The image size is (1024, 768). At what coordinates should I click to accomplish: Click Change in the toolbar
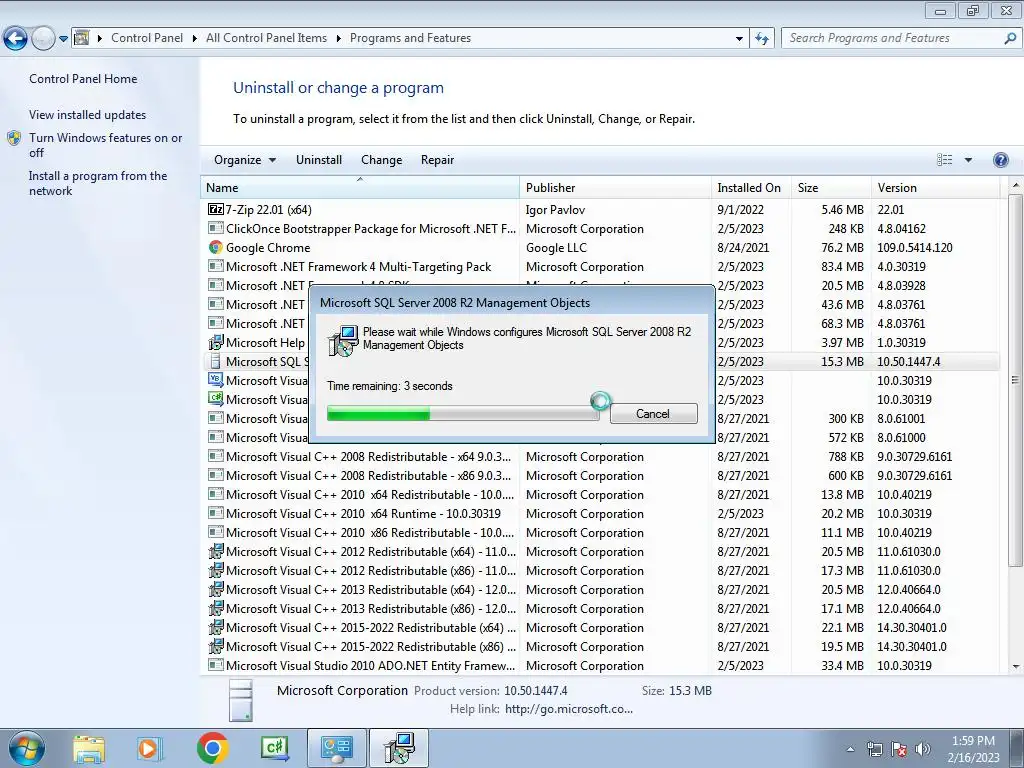click(x=381, y=160)
